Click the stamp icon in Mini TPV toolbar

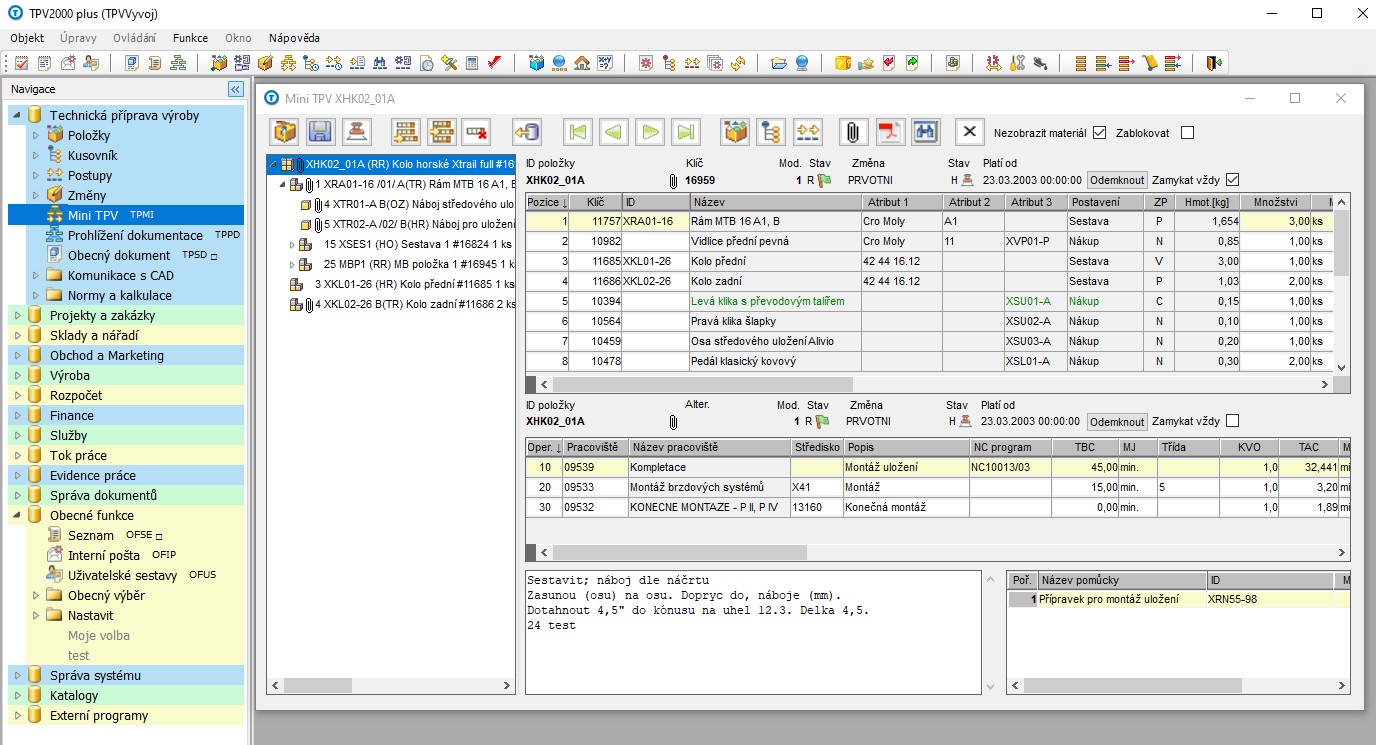point(356,132)
